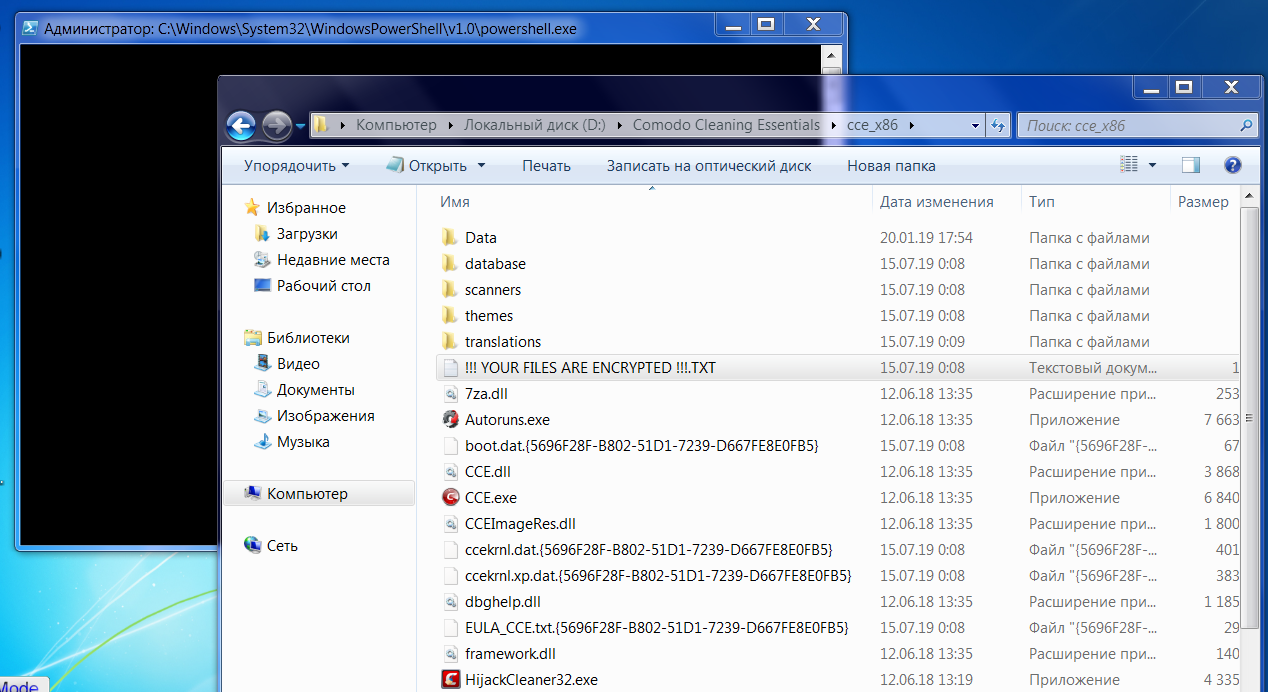Click the refresh icon beside address bar
The image size is (1268, 692).
pos(997,126)
